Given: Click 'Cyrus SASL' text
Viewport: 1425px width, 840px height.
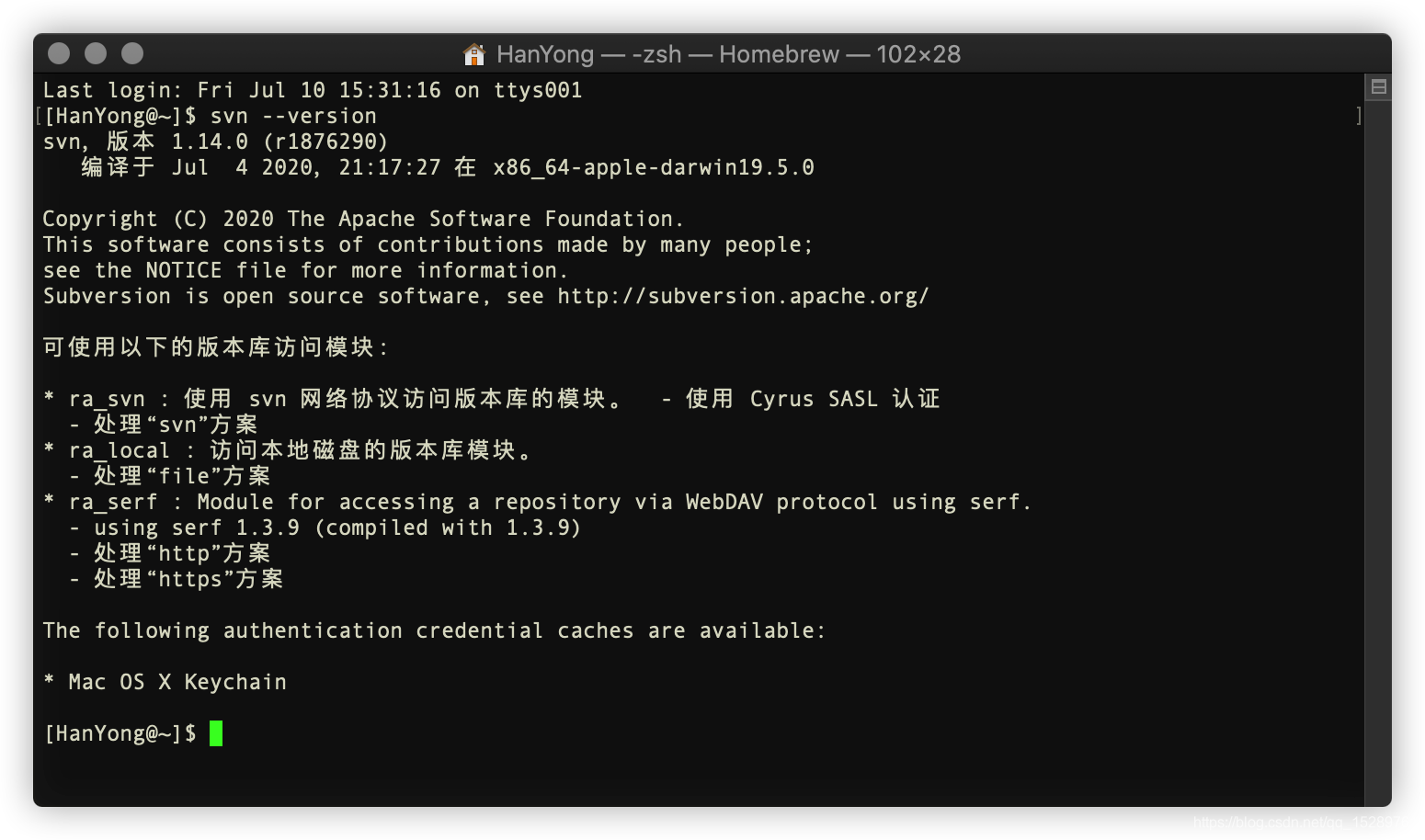Looking at the screenshot, I should (x=814, y=399).
